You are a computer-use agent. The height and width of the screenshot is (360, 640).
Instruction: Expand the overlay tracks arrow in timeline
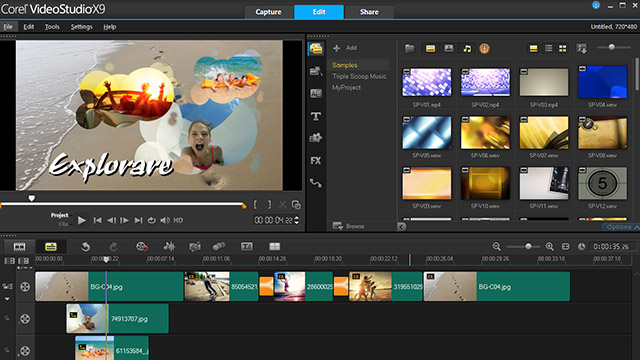point(7,299)
